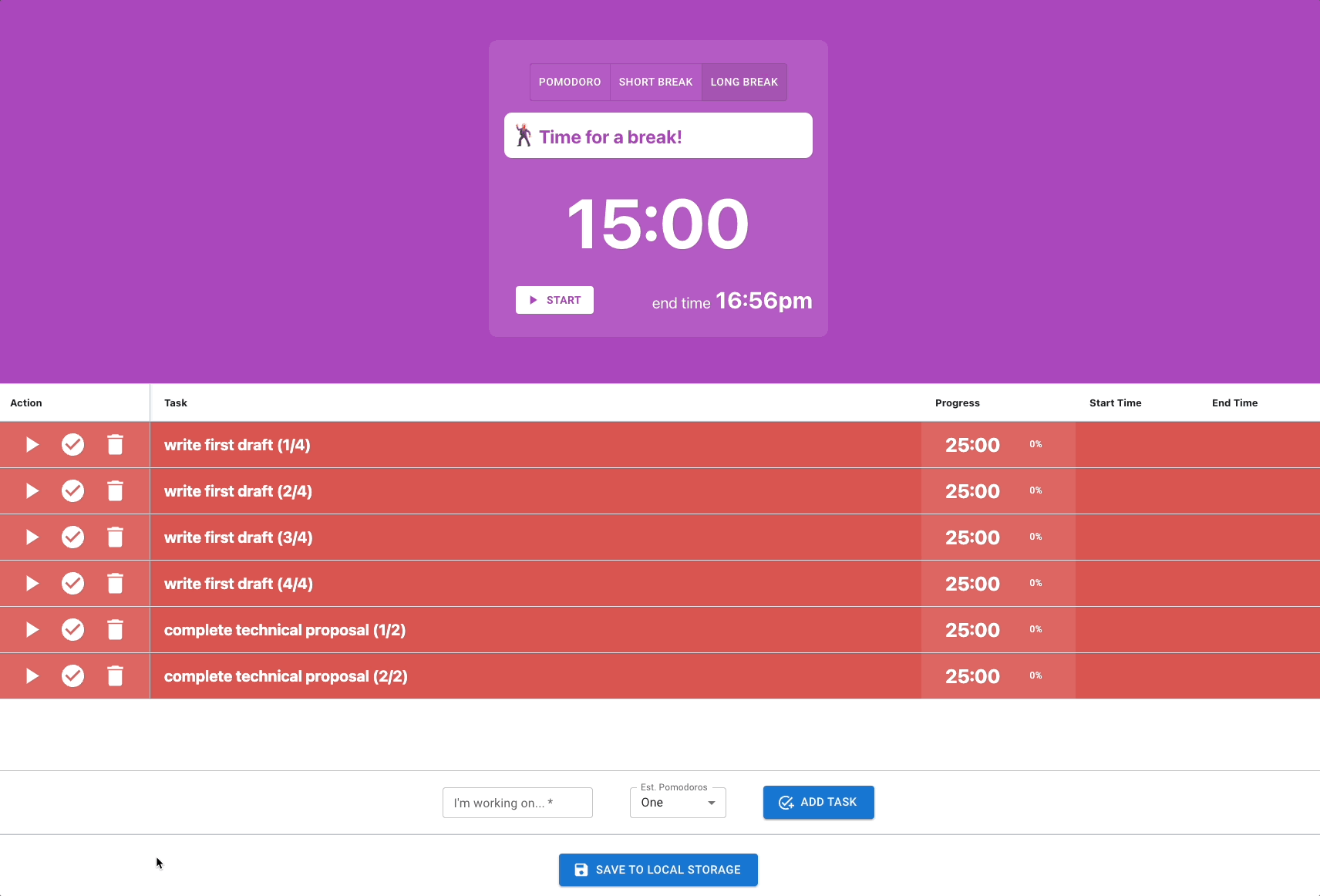
Task: Mark 'write first draft (2/4)' as complete
Action: point(73,491)
